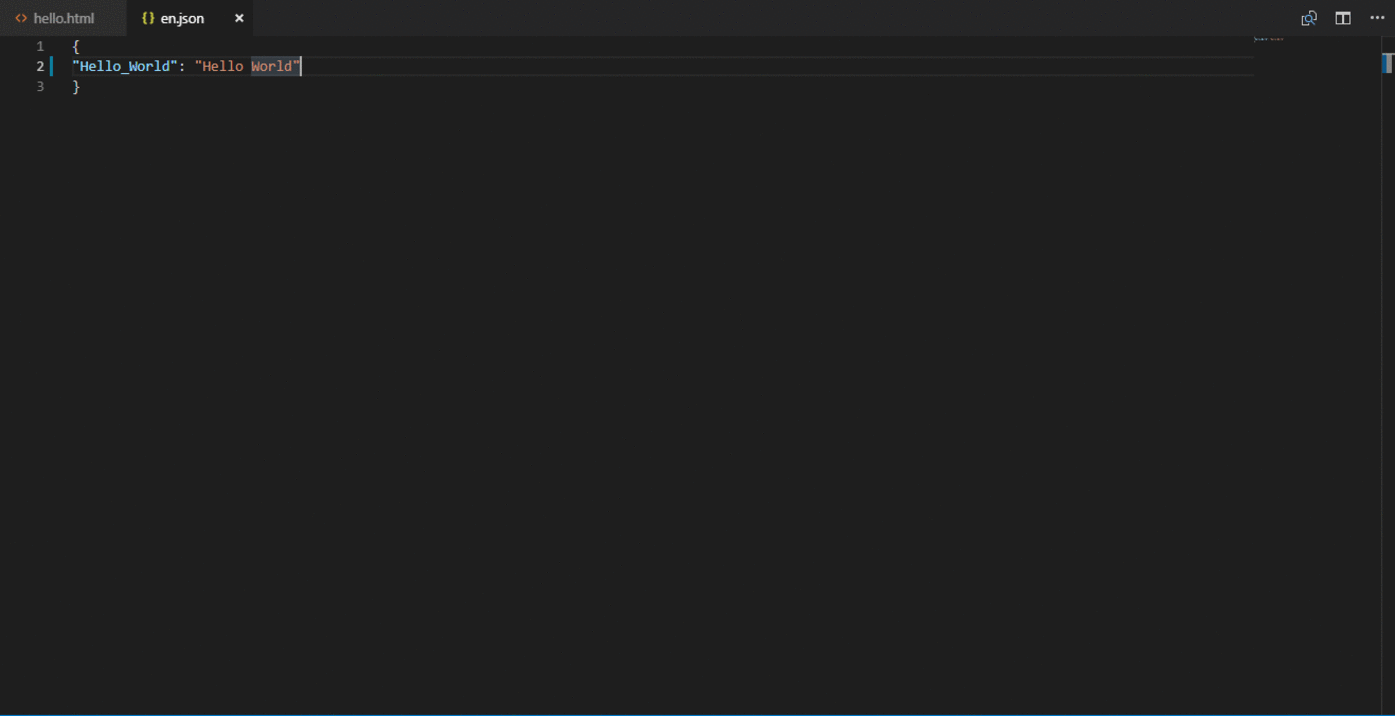
Task: Open the More Actions ellipsis menu
Action: [x=1377, y=18]
